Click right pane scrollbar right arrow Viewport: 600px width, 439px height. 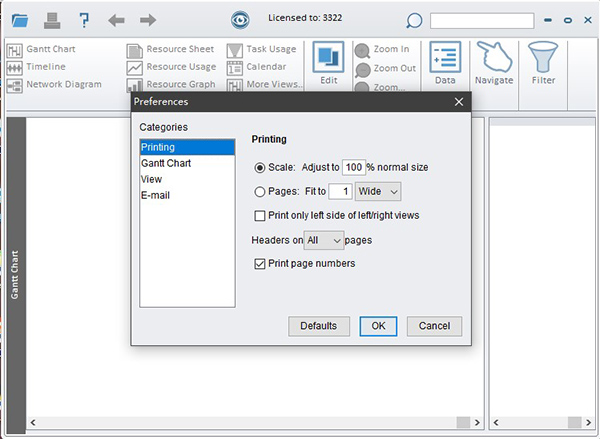589,423
